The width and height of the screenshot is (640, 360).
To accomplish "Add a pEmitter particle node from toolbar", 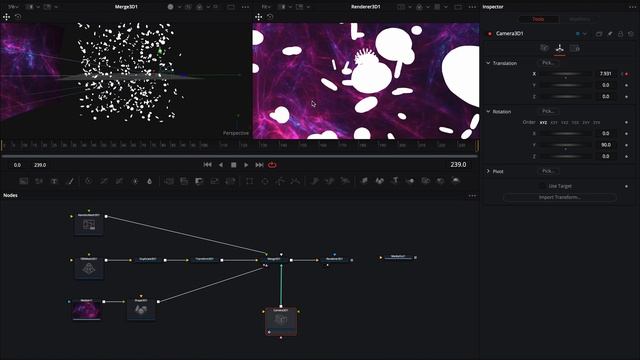I will click(x=315, y=181).
